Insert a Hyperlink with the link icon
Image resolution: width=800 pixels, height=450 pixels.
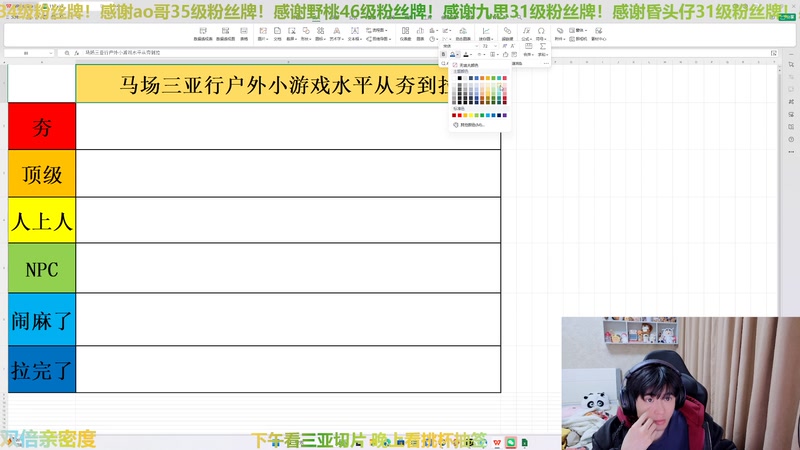coord(507,34)
